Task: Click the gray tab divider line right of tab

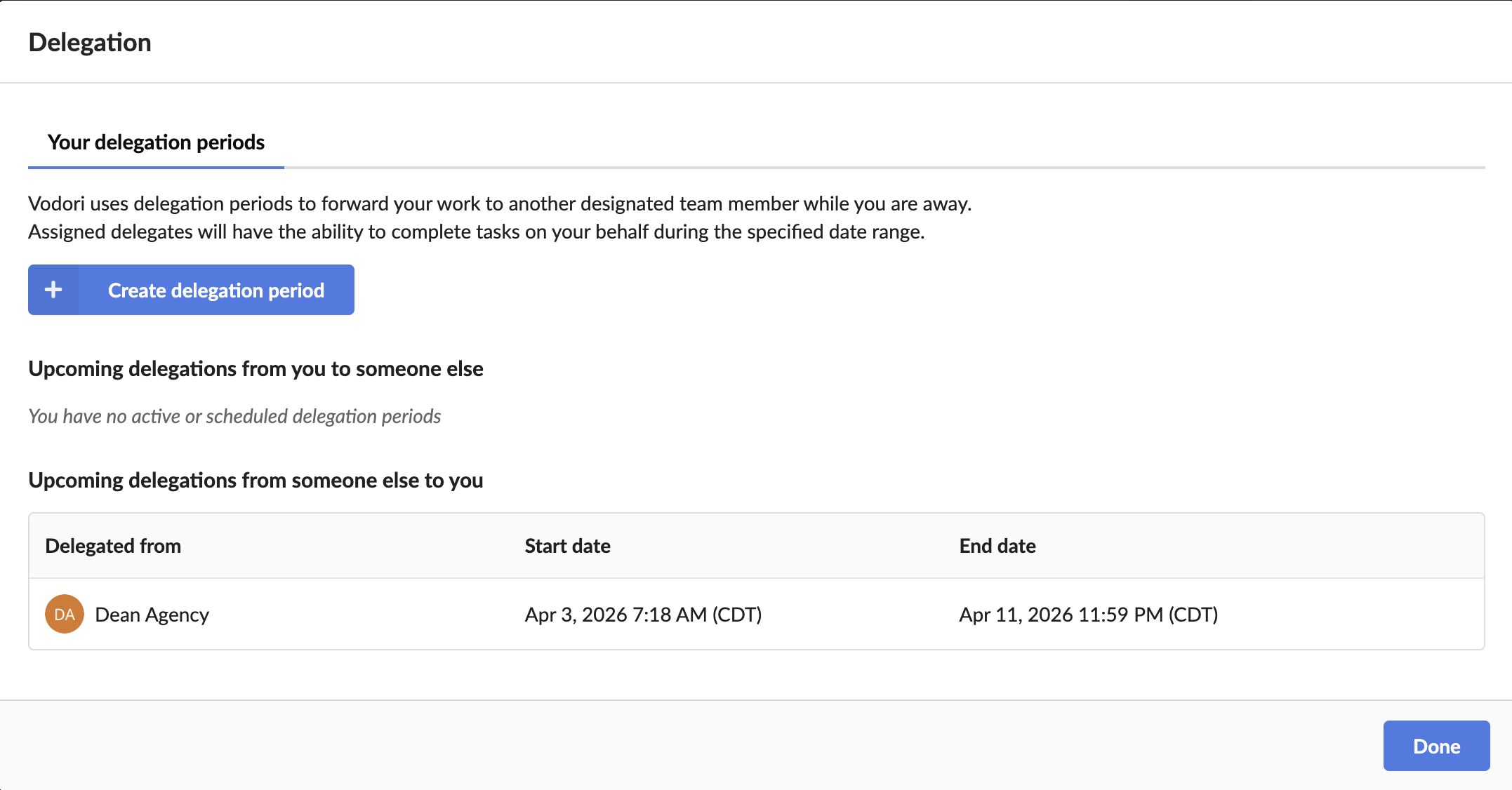Action: [x=884, y=168]
